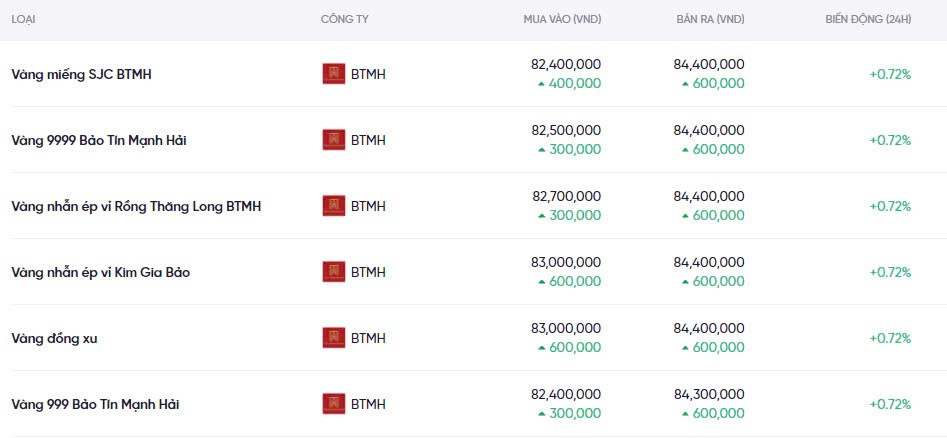This screenshot has width=947, height=438.
Task: Sort by the MUA VÀO (VND) column
Action: pyautogui.click(x=562, y=19)
